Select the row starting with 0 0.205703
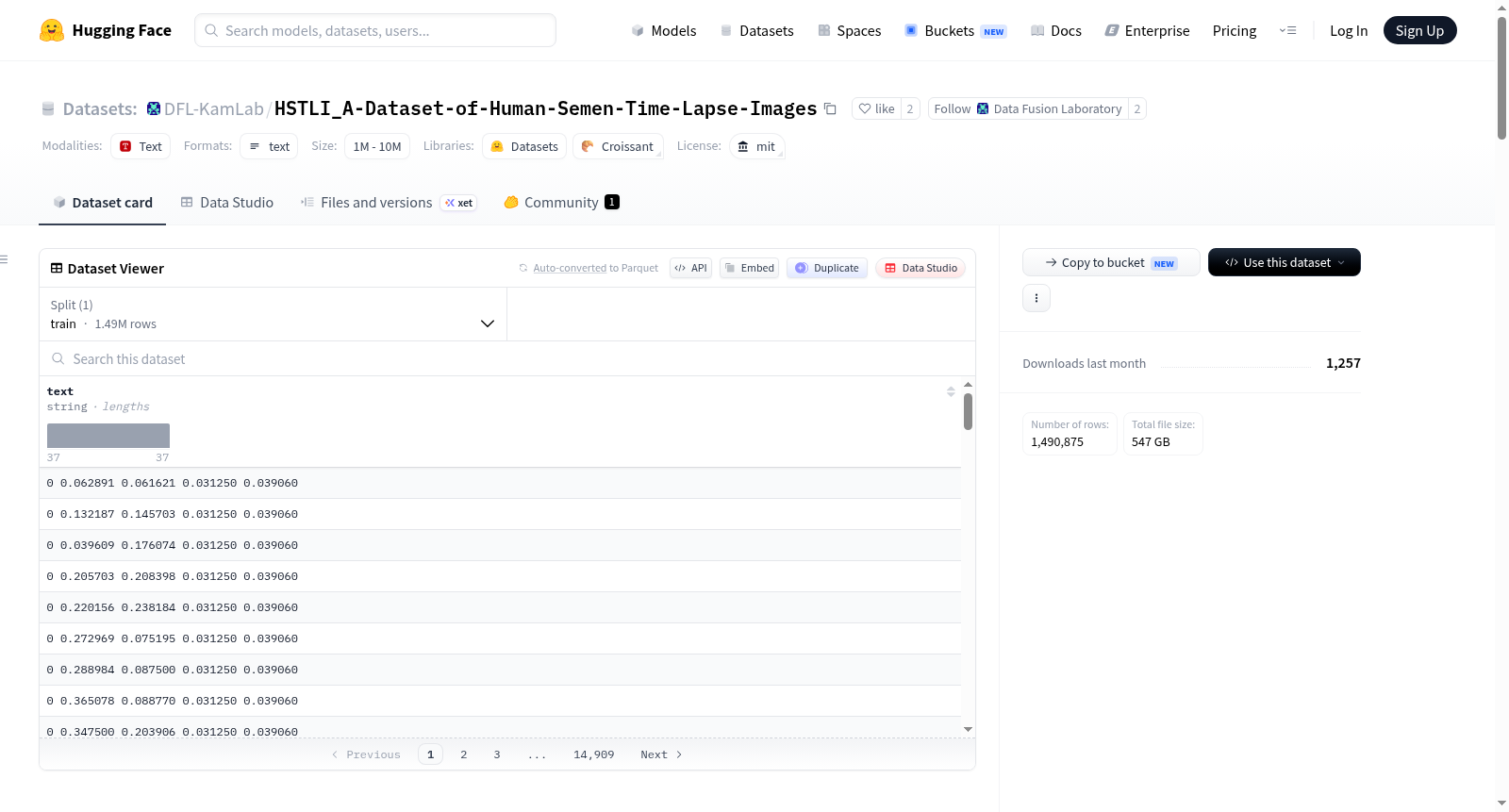The image size is (1509, 812). coord(500,576)
